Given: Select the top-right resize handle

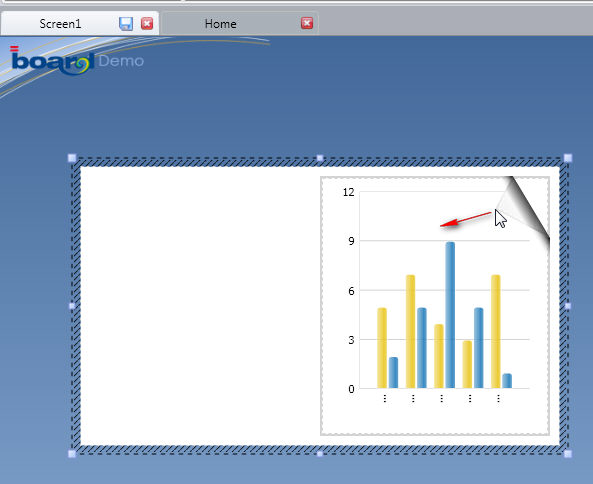Looking at the screenshot, I should [568, 158].
